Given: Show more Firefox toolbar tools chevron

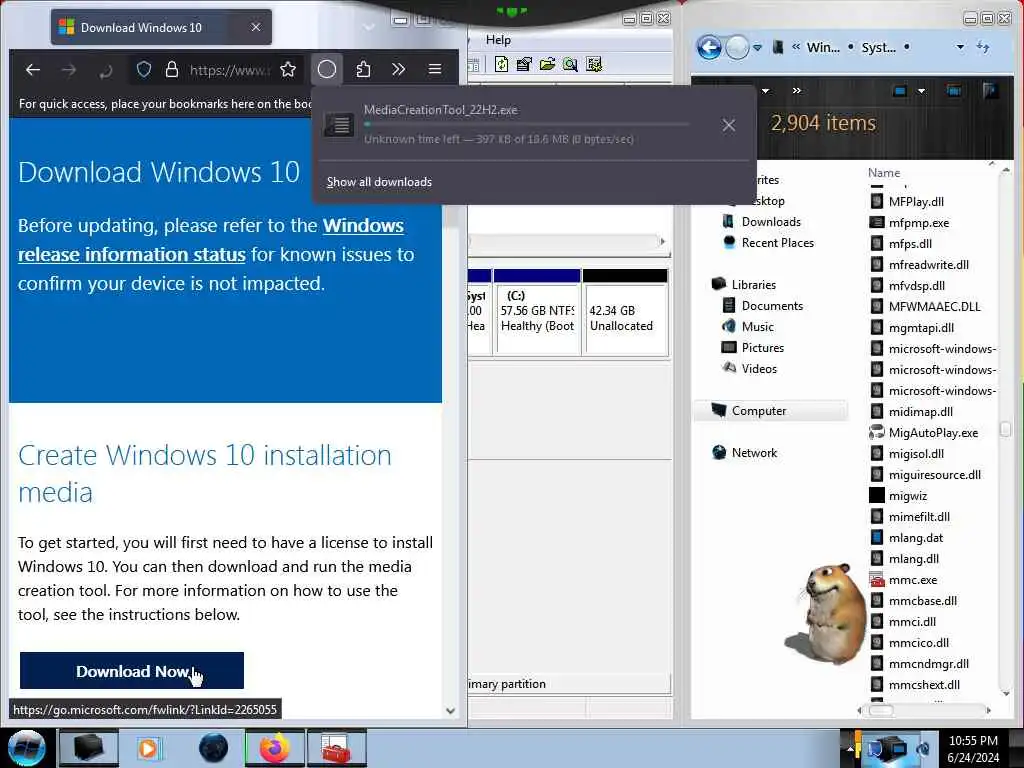Looking at the screenshot, I should (x=398, y=69).
